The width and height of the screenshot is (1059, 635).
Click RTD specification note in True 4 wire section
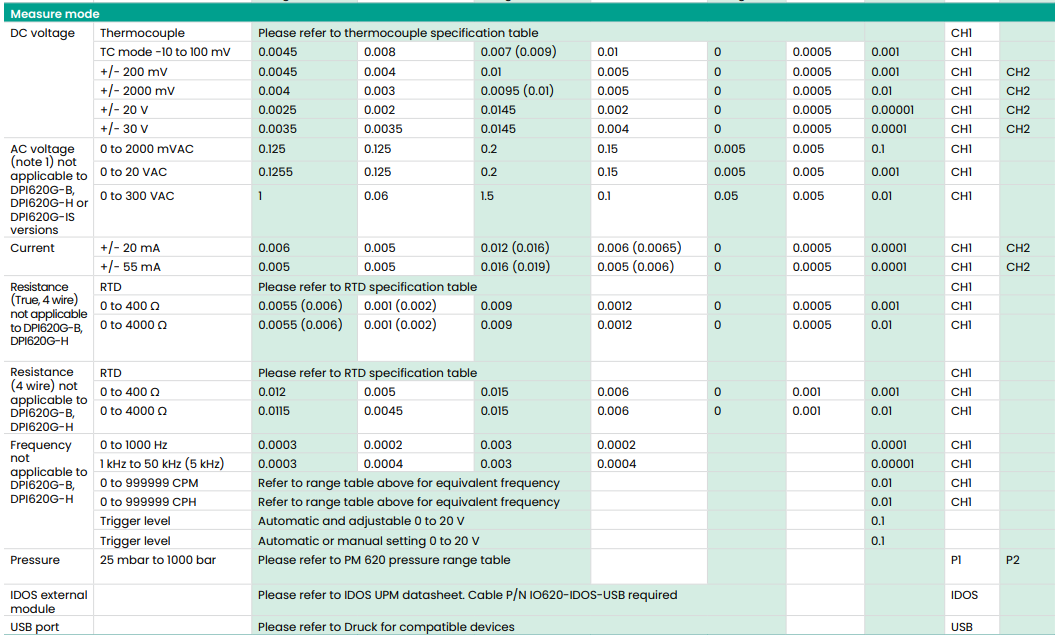click(x=367, y=287)
